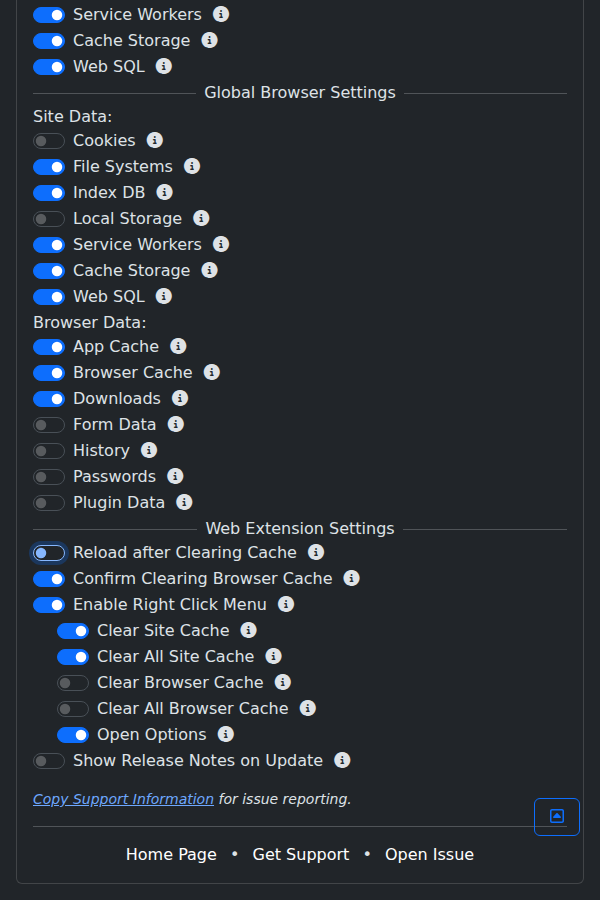Viewport: 600px width, 900px height.
Task: Toggle Form Data on under Browser Data
Action: pyautogui.click(x=48, y=424)
